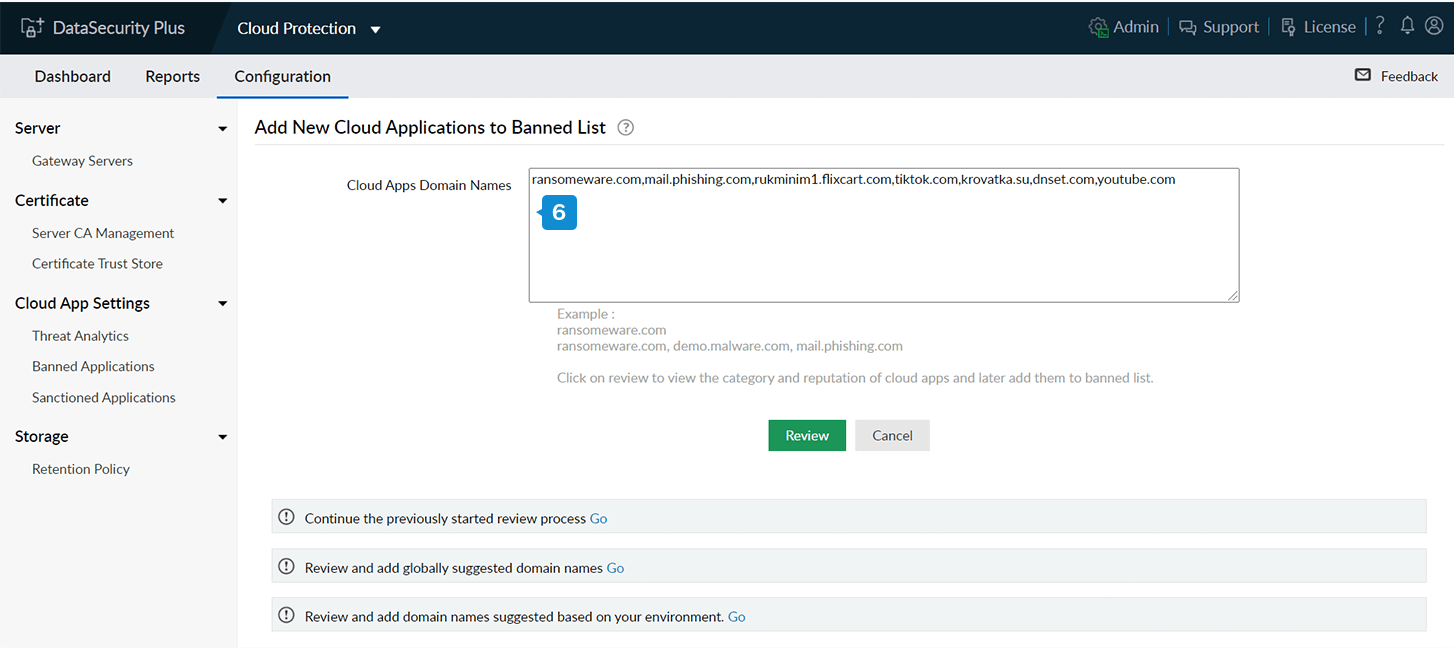Open the notifications bell icon
Viewport: 1454px width, 648px height.
click(x=1407, y=26)
